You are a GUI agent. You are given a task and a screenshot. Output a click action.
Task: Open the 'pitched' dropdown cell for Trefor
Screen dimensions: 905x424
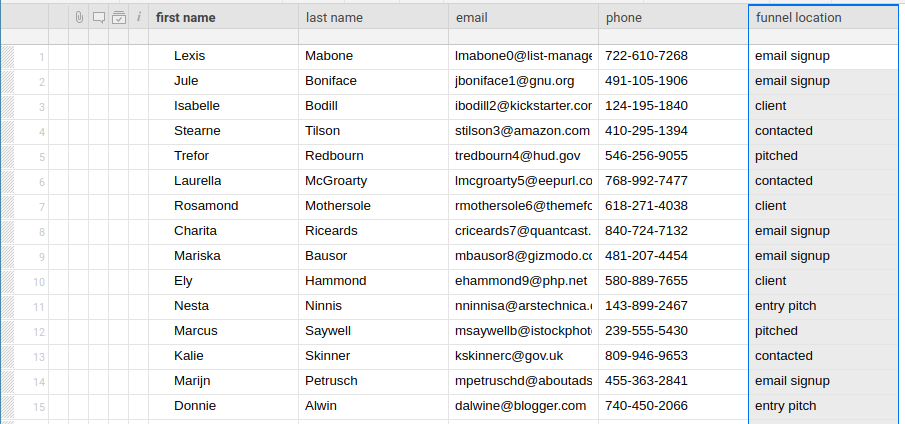click(822, 156)
